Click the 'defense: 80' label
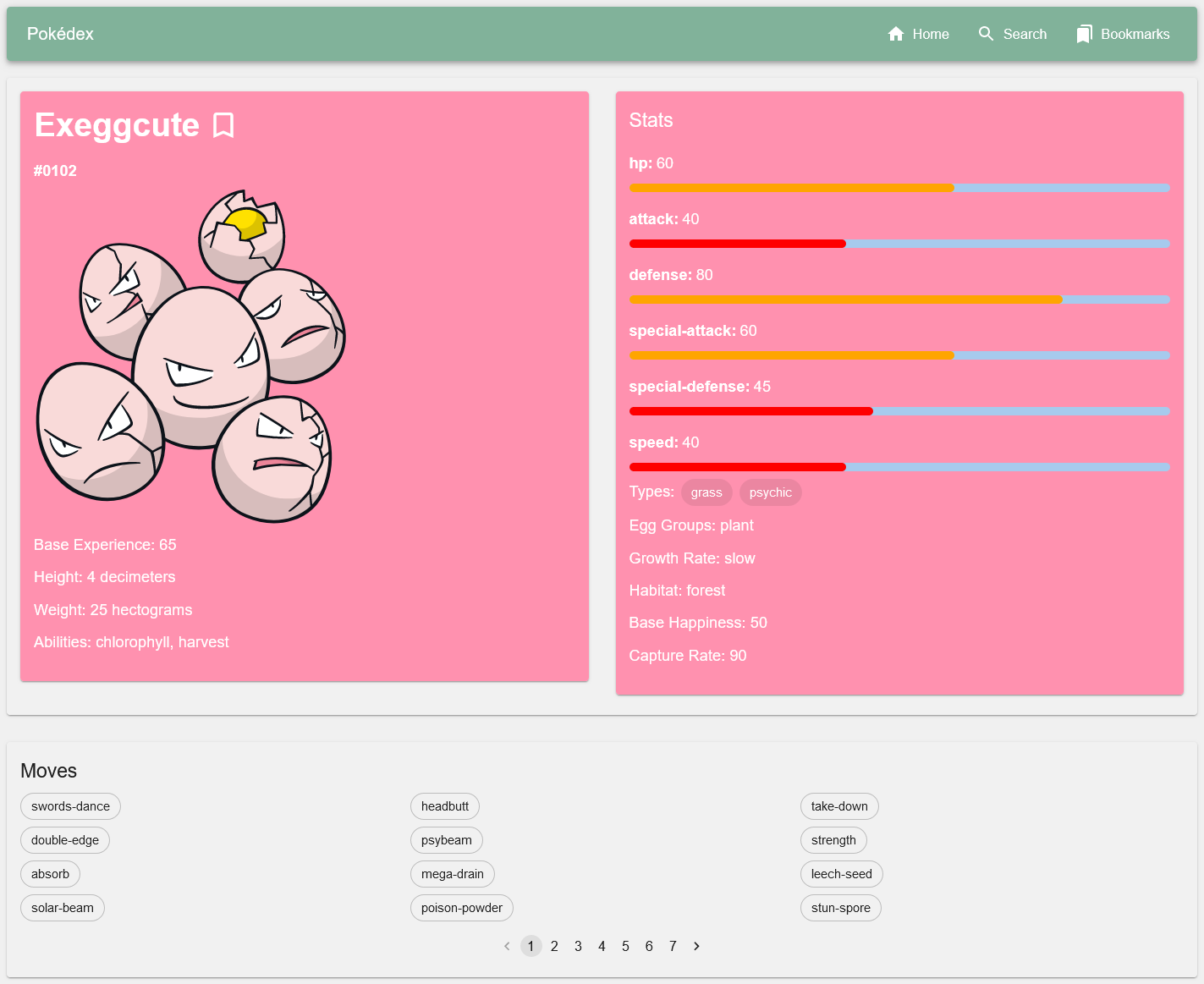This screenshot has height=984, width=1204. point(671,275)
